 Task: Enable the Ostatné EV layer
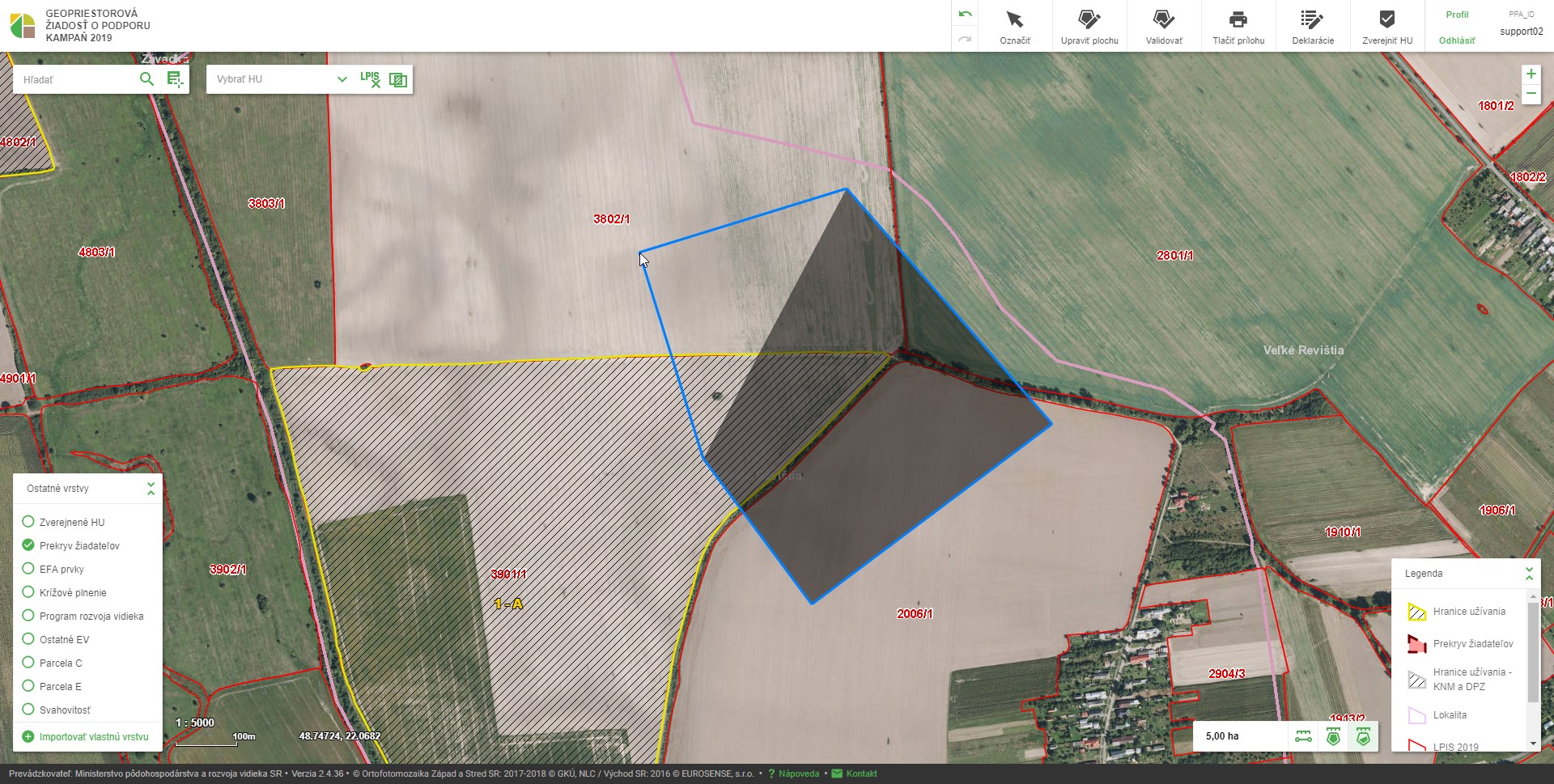(x=28, y=639)
